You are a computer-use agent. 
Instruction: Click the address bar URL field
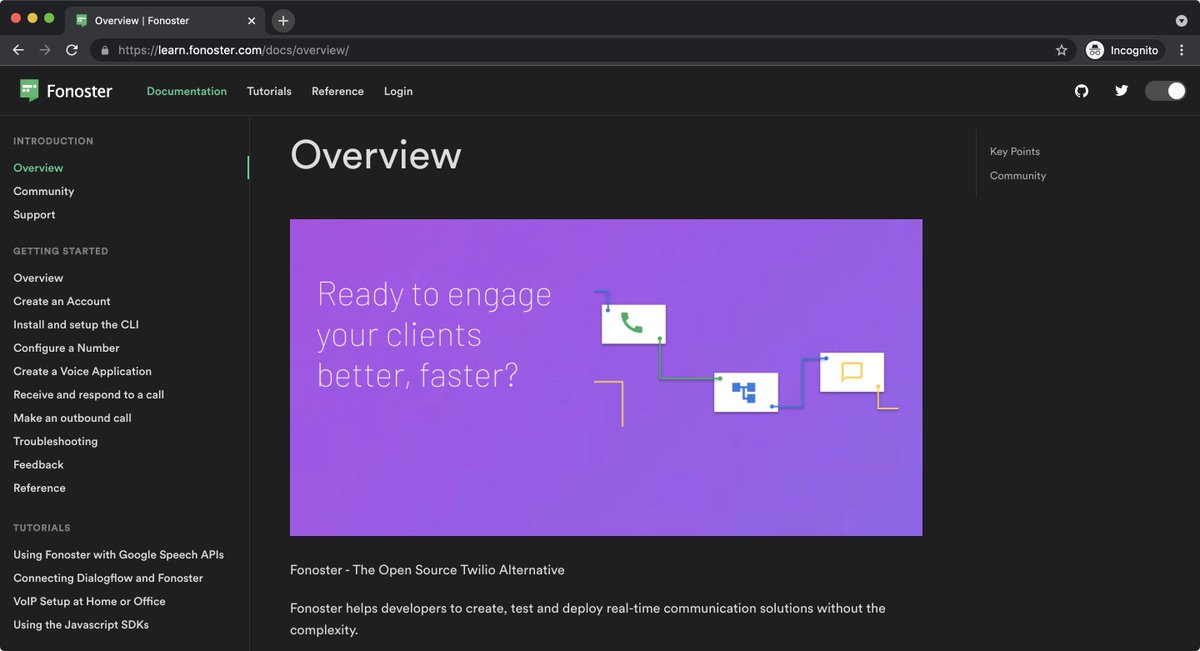(x=583, y=50)
